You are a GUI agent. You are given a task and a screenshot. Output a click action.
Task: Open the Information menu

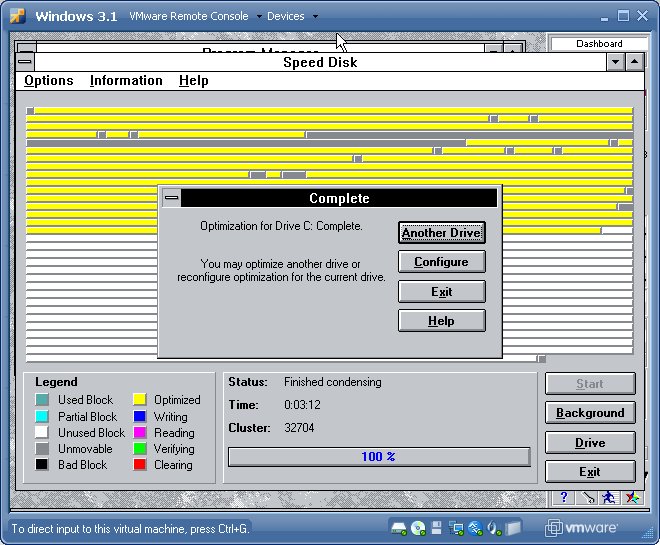coord(126,81)
